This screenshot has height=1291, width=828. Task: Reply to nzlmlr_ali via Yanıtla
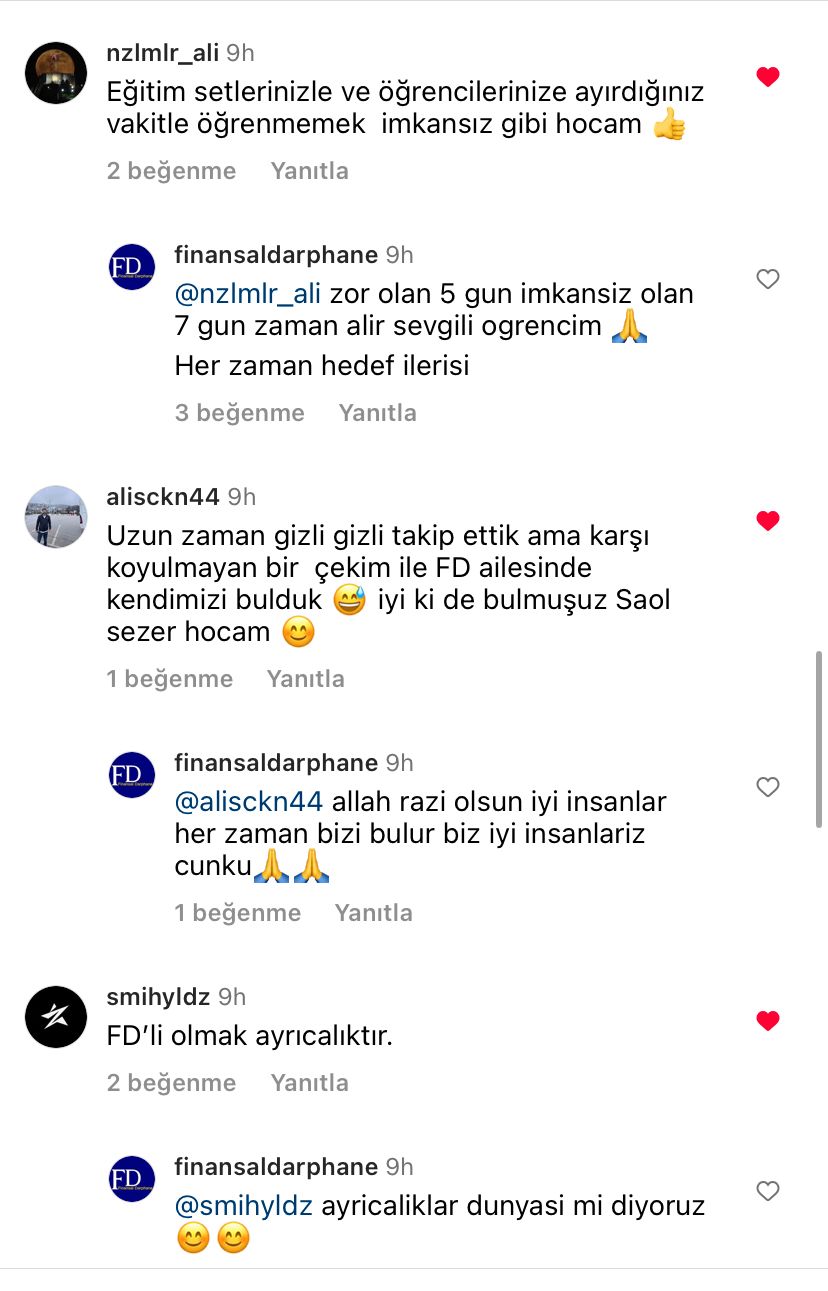click(310, 171)
